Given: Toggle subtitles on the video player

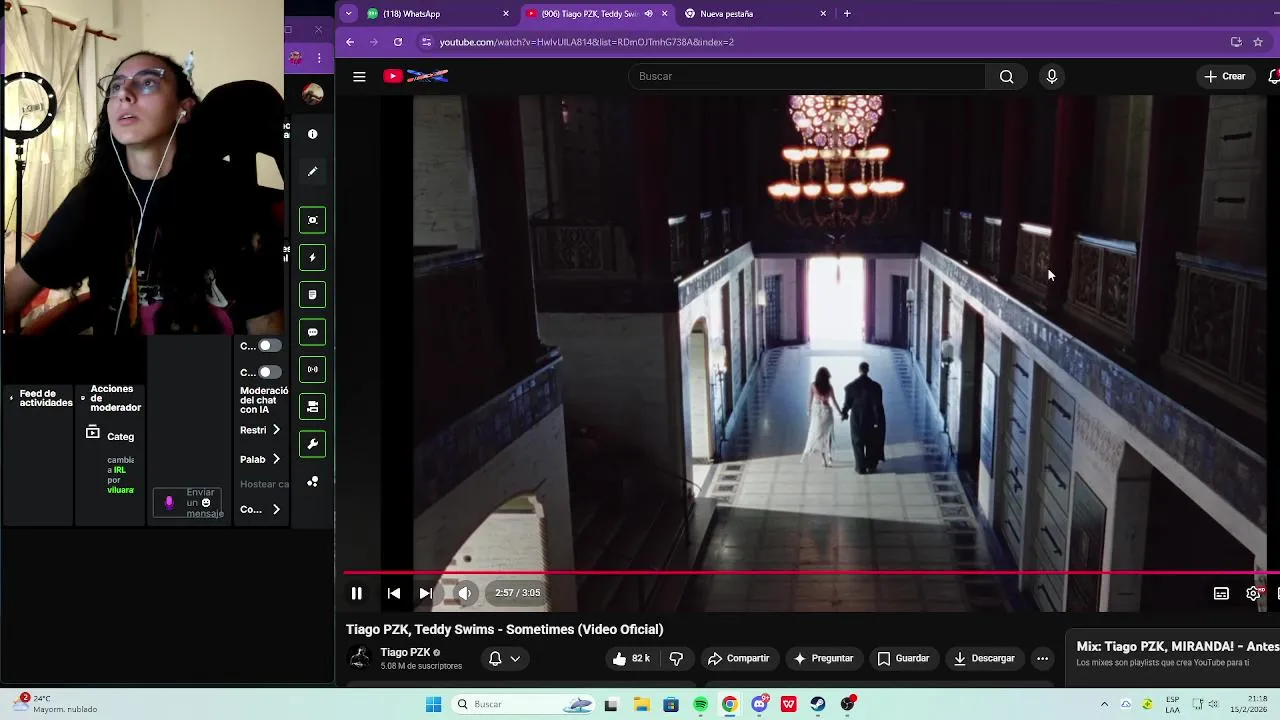Looking at the screenshot, I should 1221,593.
